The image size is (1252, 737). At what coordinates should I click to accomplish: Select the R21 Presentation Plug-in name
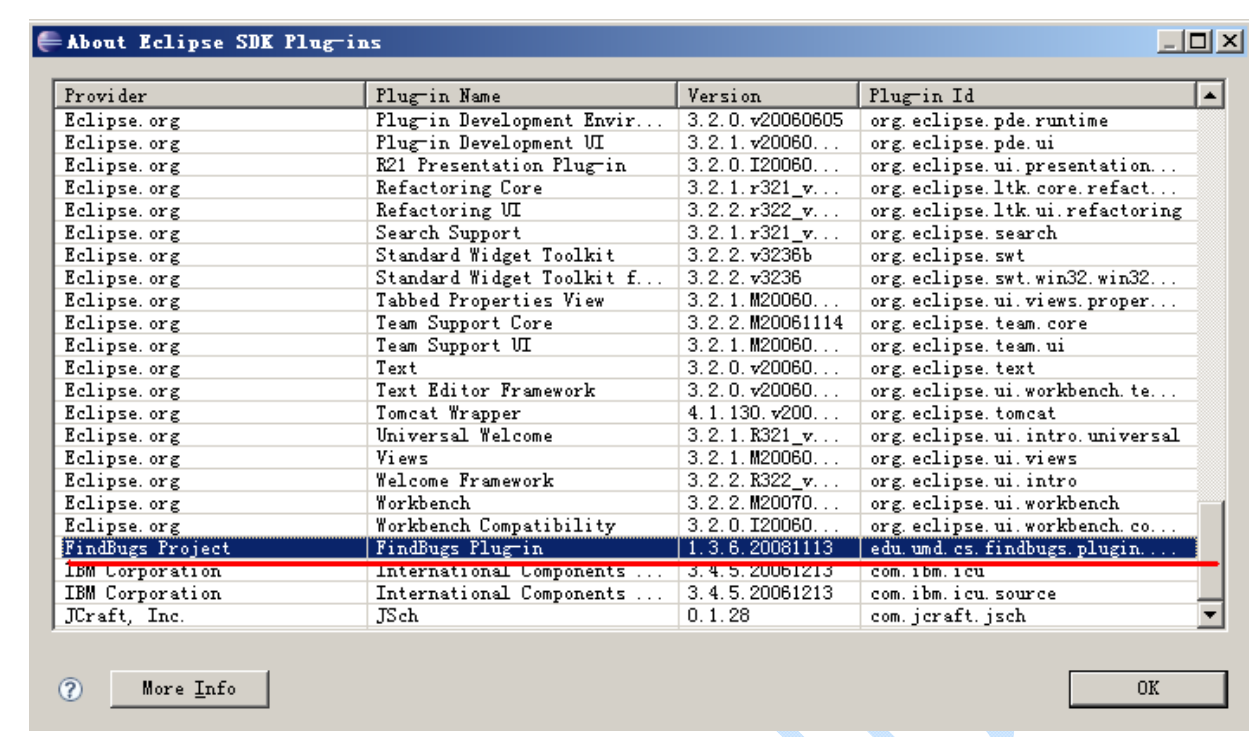[501, 165]
